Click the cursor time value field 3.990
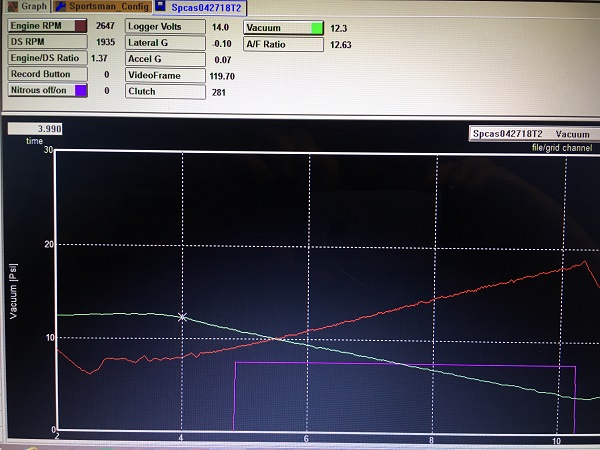 pyautogui.click(x=37, y=129)
